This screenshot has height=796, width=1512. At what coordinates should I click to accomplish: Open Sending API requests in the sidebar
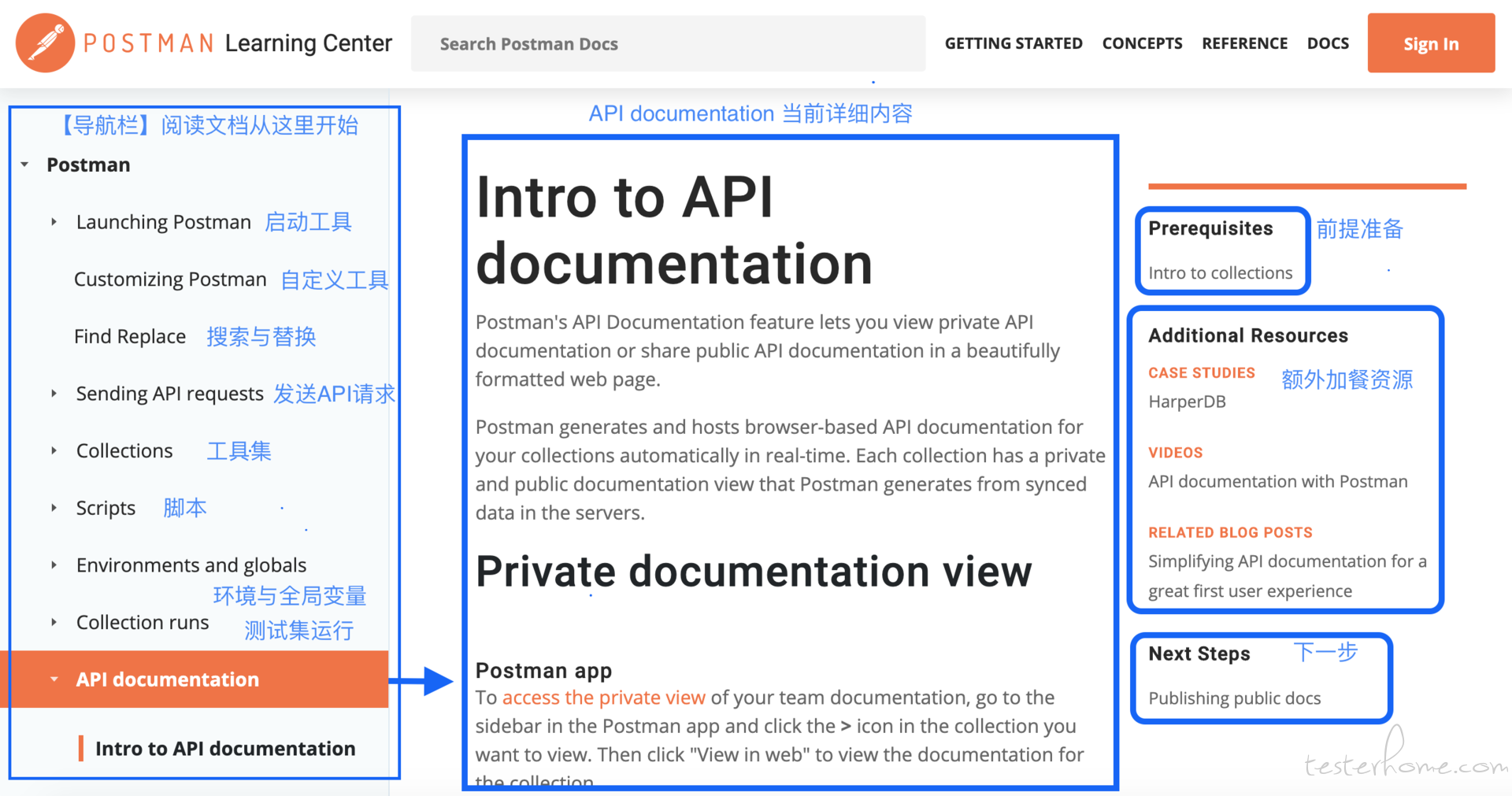pos(169,394)
